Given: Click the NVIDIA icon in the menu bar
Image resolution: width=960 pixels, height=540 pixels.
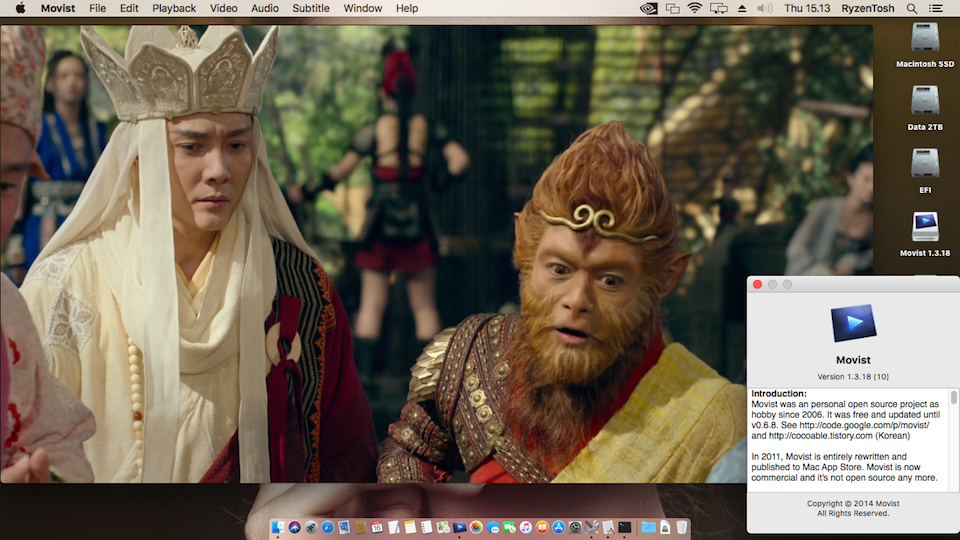Looking at the screenshot, I should click(x=648, y=8).
